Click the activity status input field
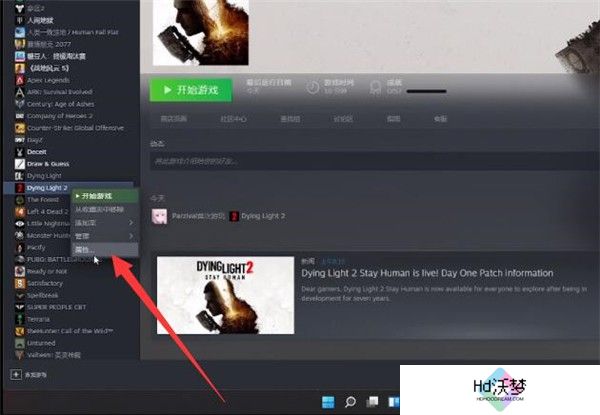The image size is (600, 415). click(375, 161)
